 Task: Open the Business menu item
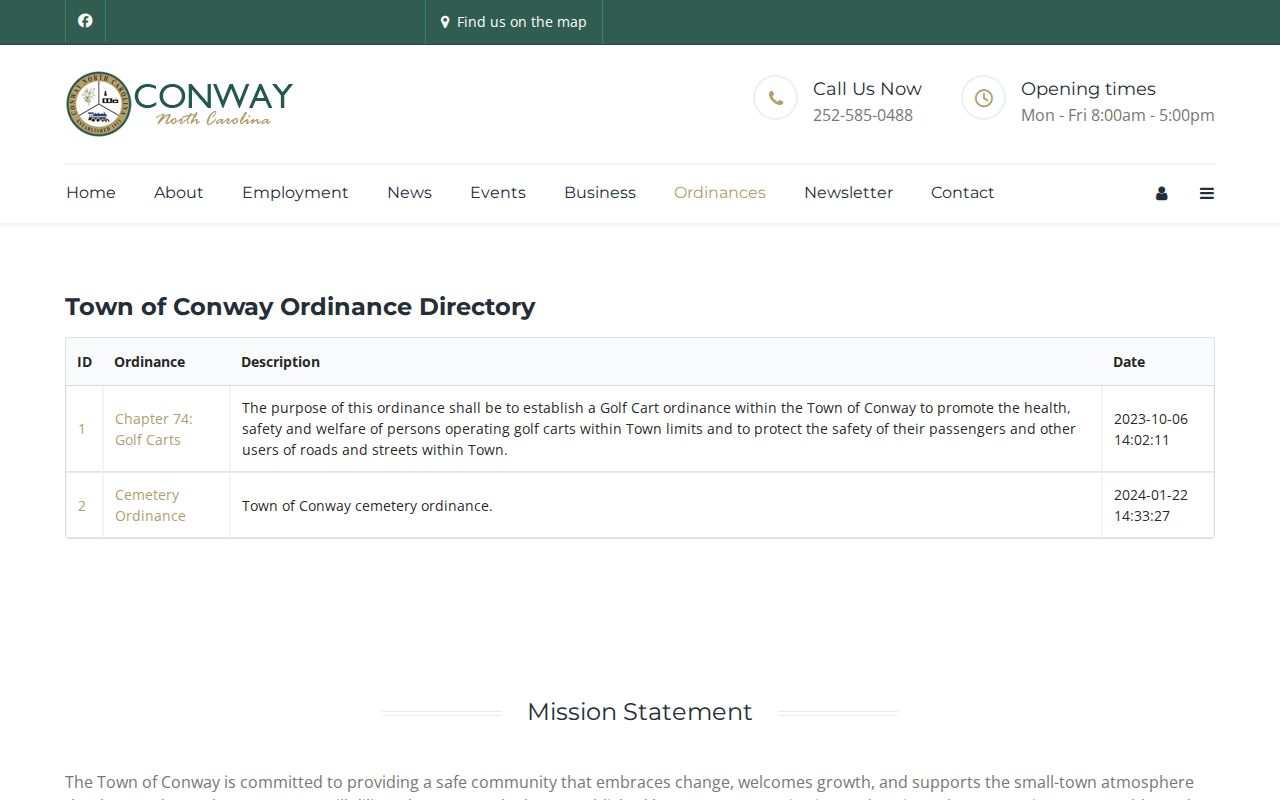tap(600, 193)
